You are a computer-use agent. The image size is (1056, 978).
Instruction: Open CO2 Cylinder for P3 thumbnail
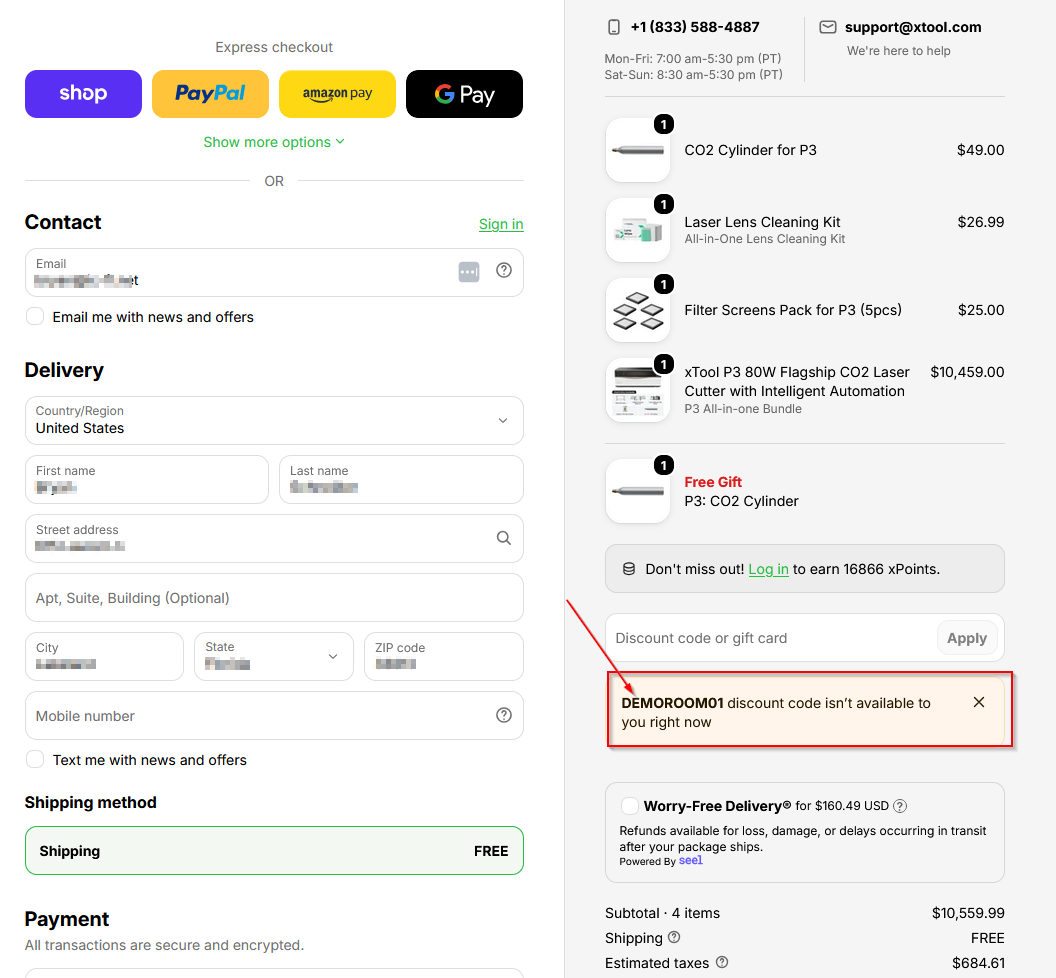pyautogui.click(x=638, y=150)
